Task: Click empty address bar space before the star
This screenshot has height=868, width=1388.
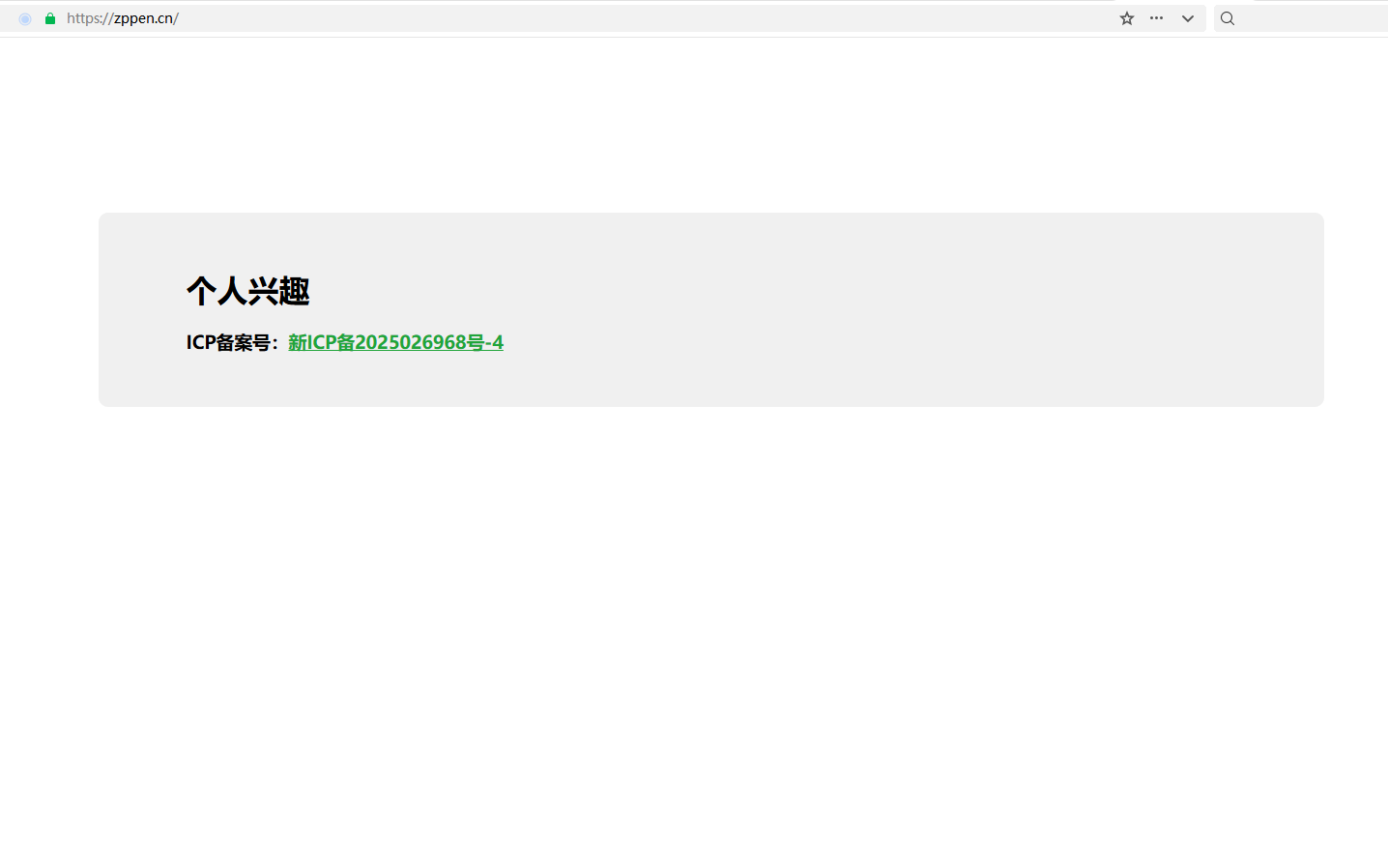Action: (x=648, y=18)
